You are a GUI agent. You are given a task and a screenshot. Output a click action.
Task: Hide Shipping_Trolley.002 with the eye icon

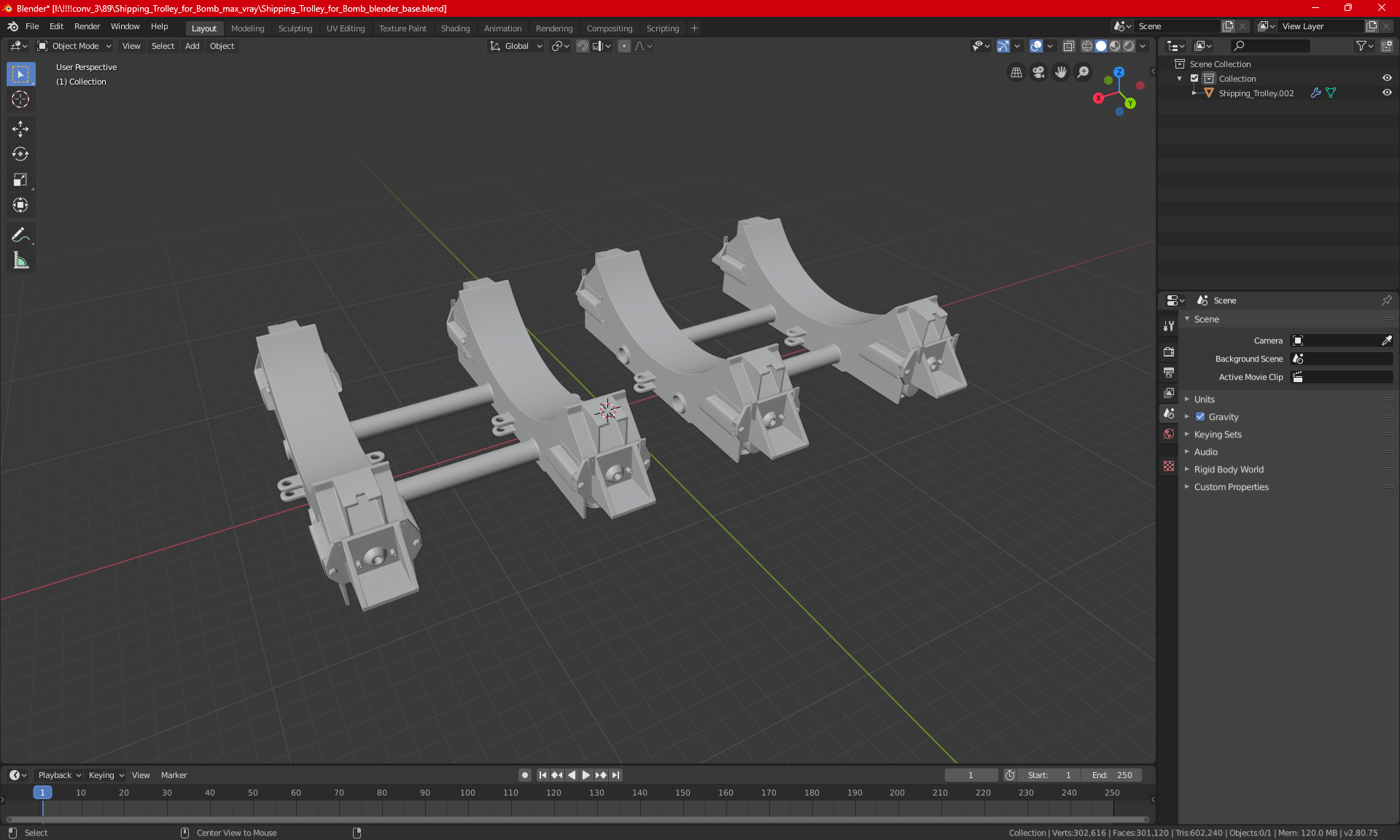(1387, 93)
